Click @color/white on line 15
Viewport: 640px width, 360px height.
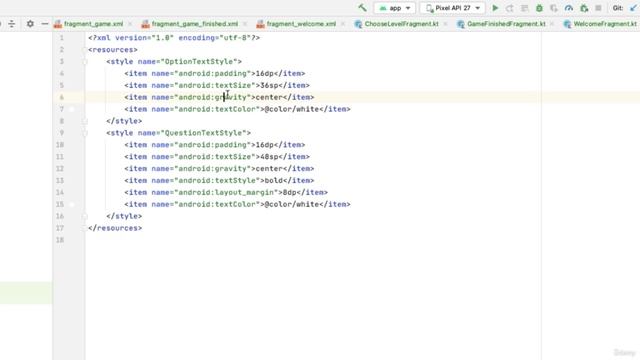click(292, 204)
